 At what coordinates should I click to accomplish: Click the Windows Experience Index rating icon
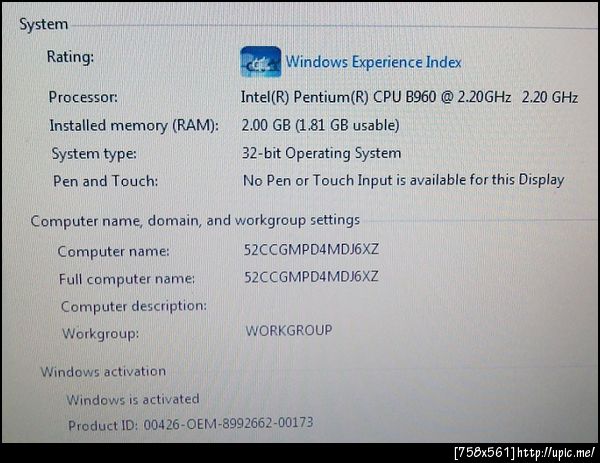(x=261, y=62)
